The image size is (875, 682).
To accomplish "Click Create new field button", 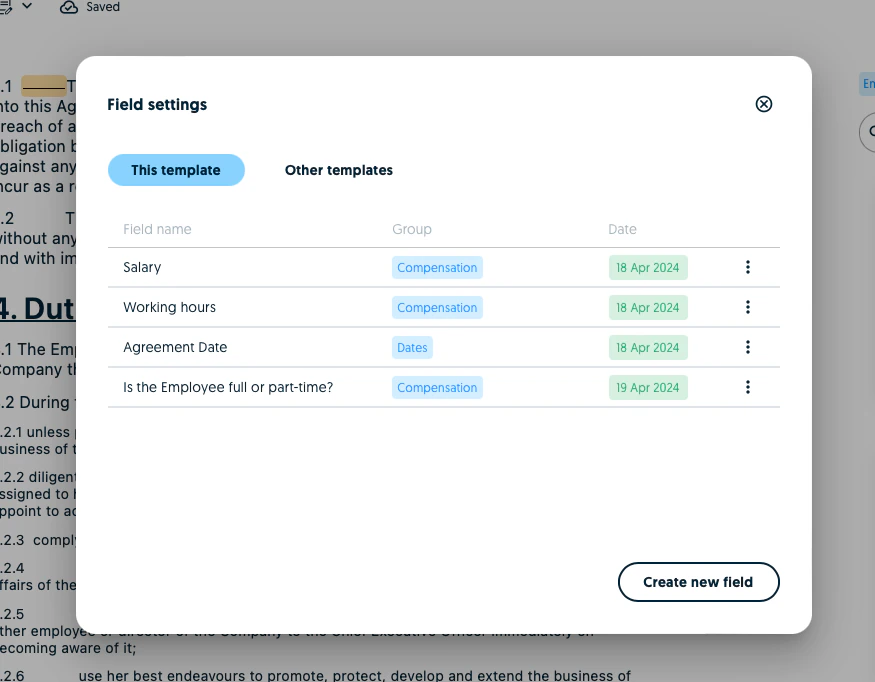I will [x=698, y=582].
